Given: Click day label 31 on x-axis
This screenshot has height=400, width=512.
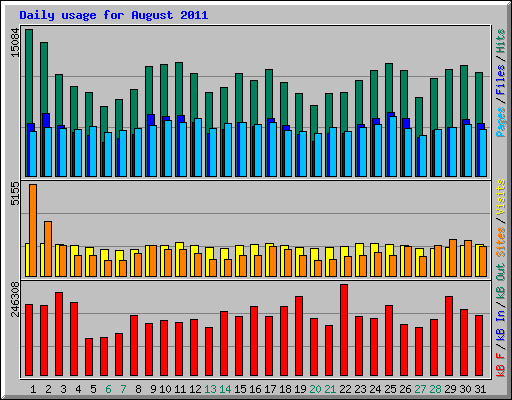Looking at the screenshot, I should (480, 389).
